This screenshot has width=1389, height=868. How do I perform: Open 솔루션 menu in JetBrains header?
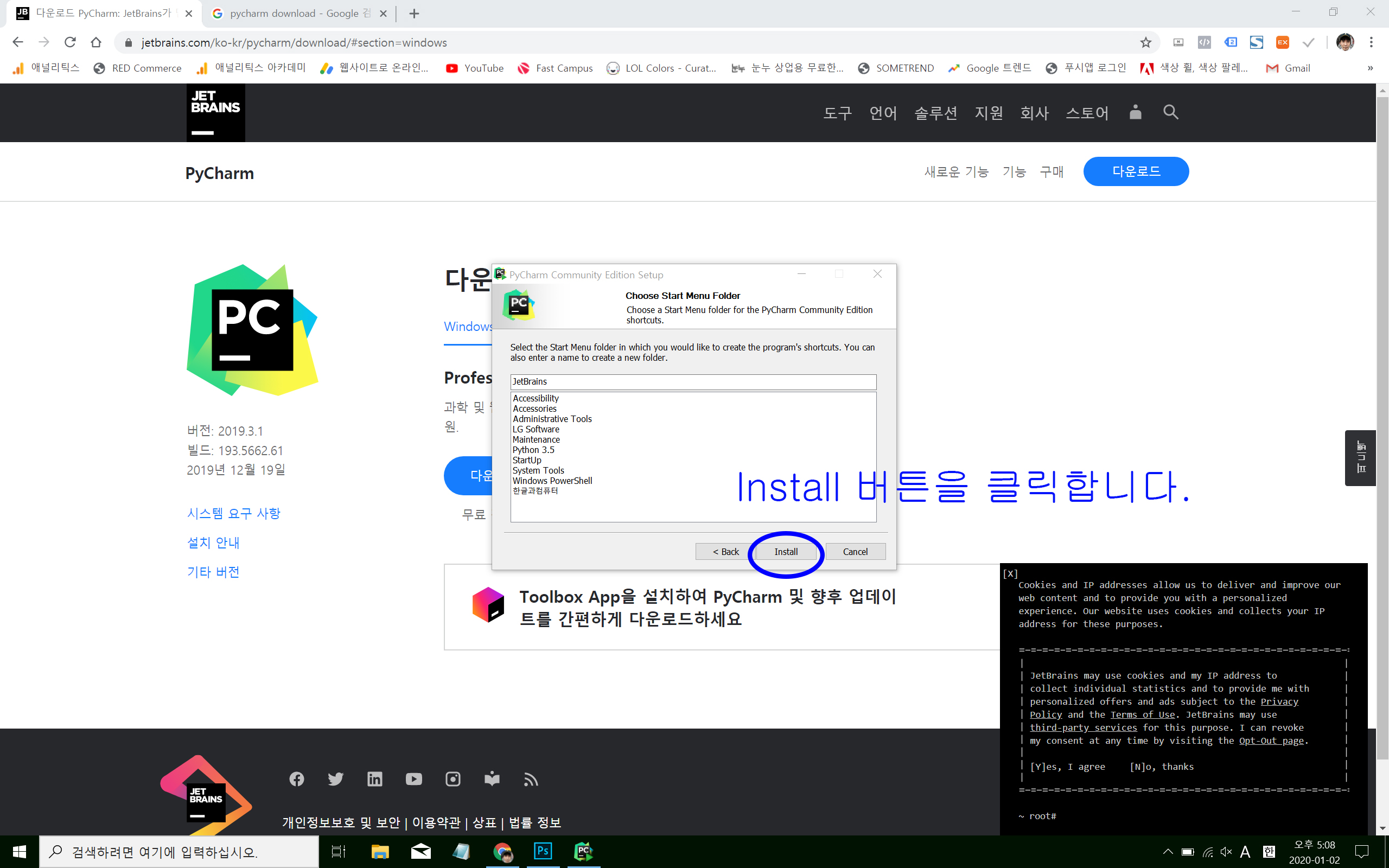pyautogui.click(x=935, y=113)
